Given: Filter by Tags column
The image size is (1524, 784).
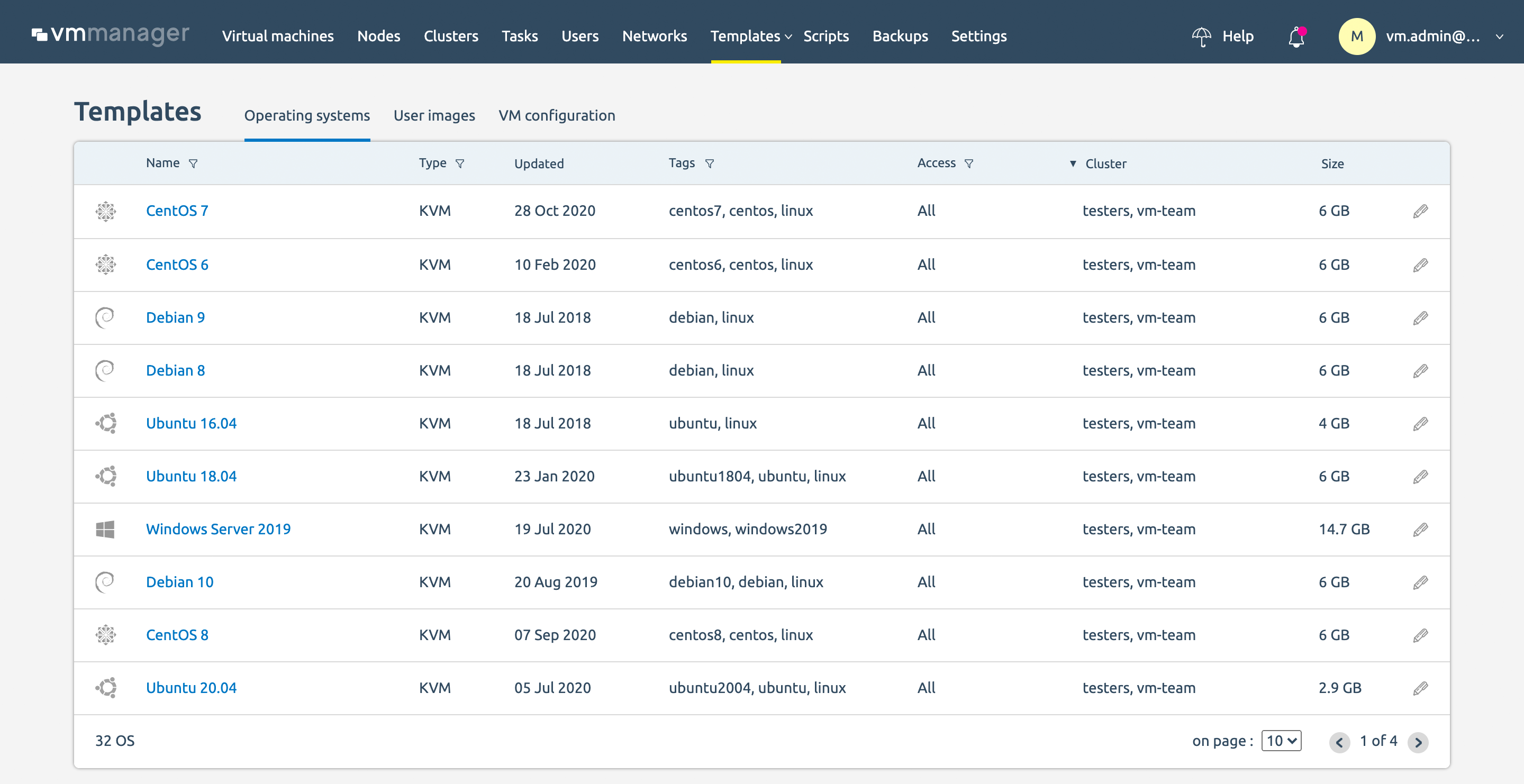Looking at the screenshot, I should coord(709,164).
